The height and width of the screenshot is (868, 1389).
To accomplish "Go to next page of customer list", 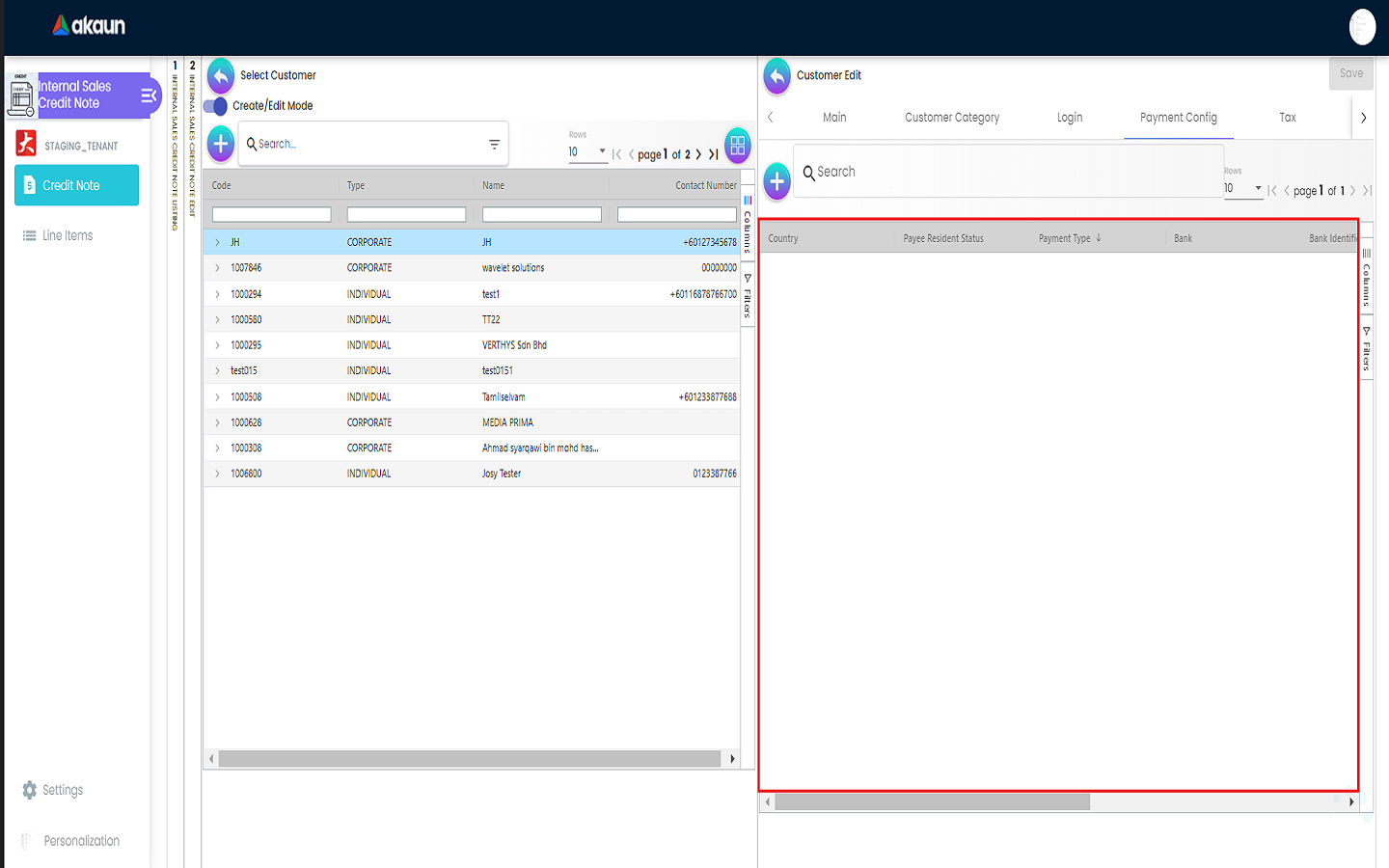I will pos(698,154).
